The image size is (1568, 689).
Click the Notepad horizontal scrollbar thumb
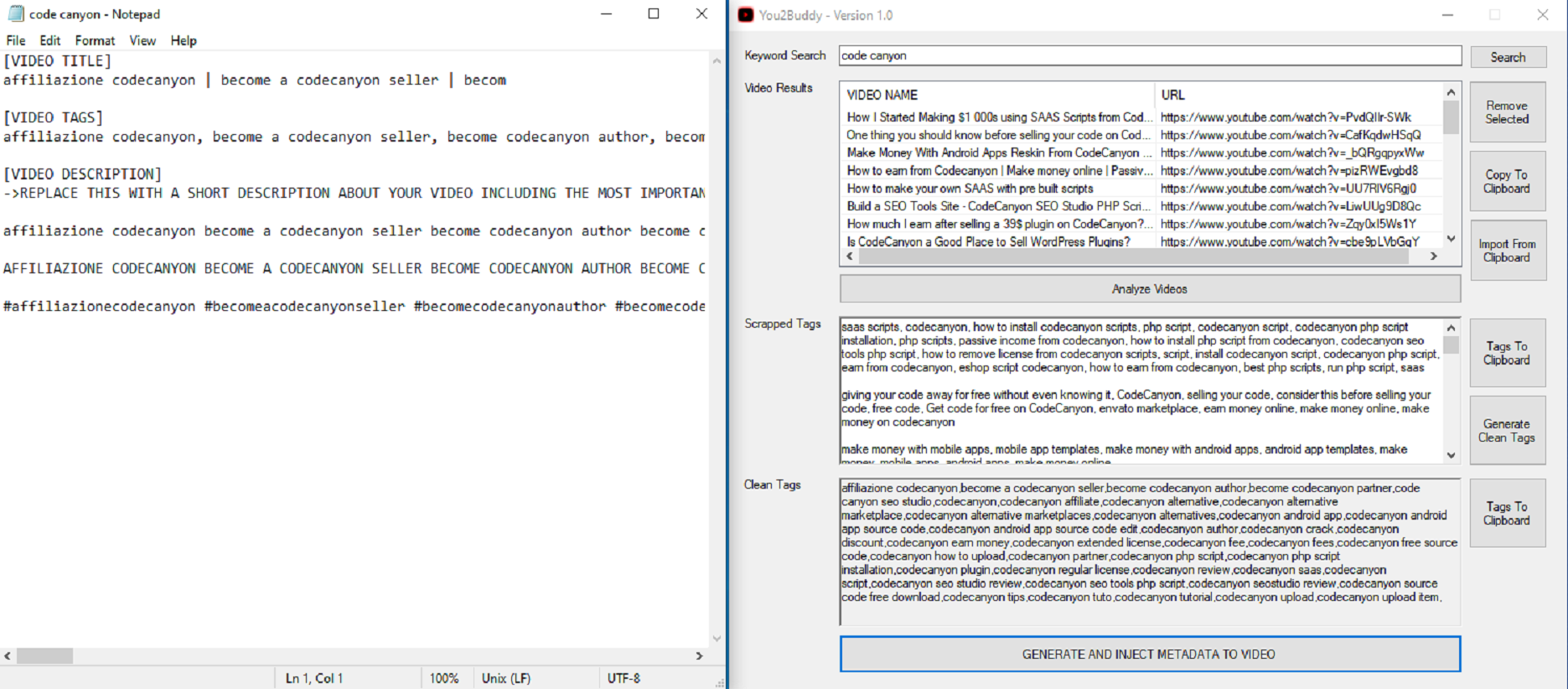(44, 655)
